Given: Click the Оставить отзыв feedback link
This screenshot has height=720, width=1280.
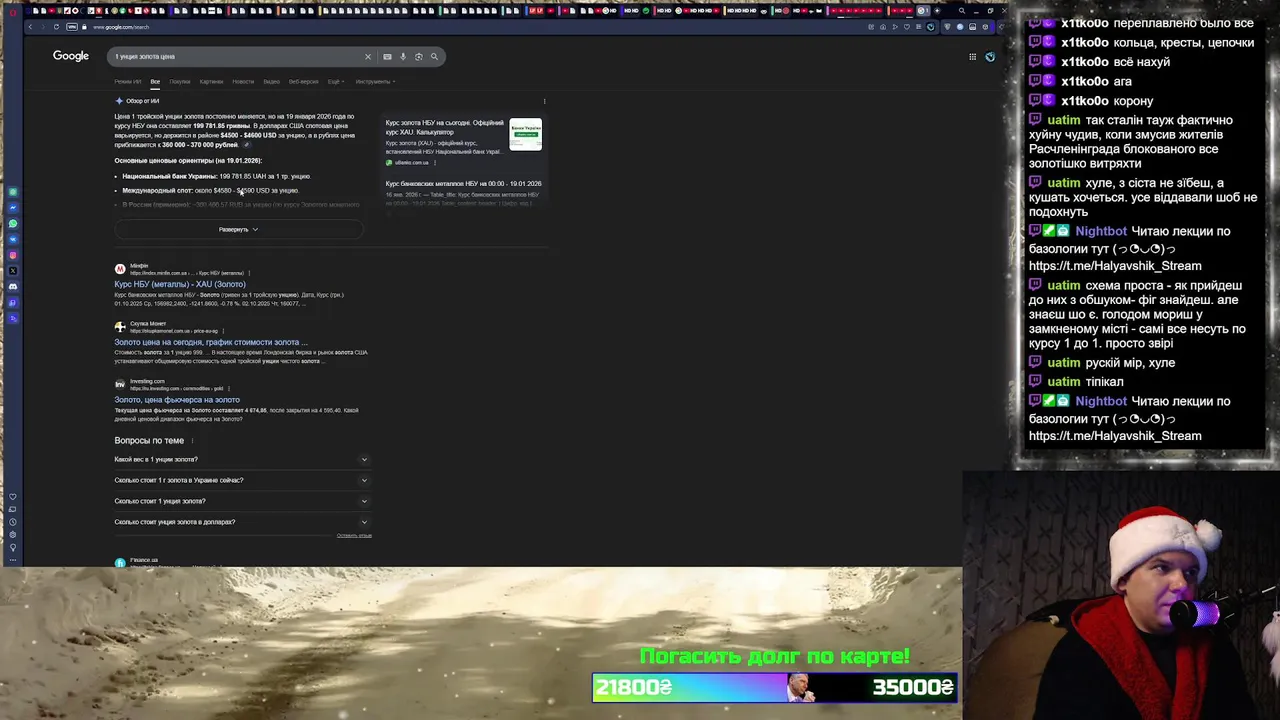Looking at the screenshot, I should [354, 536].
